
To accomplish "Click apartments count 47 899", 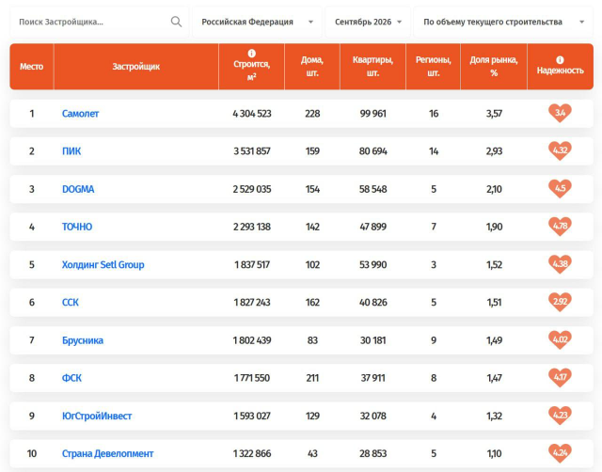I will coord(373,227).
